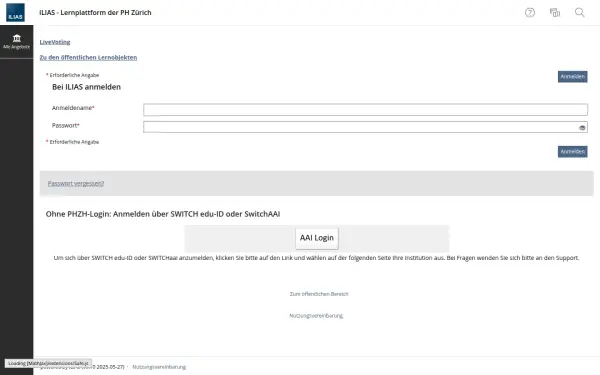The height and width of the screenshot is (375, 600).
Task: Open the search magnifier icon
Action: coord(579,13)
